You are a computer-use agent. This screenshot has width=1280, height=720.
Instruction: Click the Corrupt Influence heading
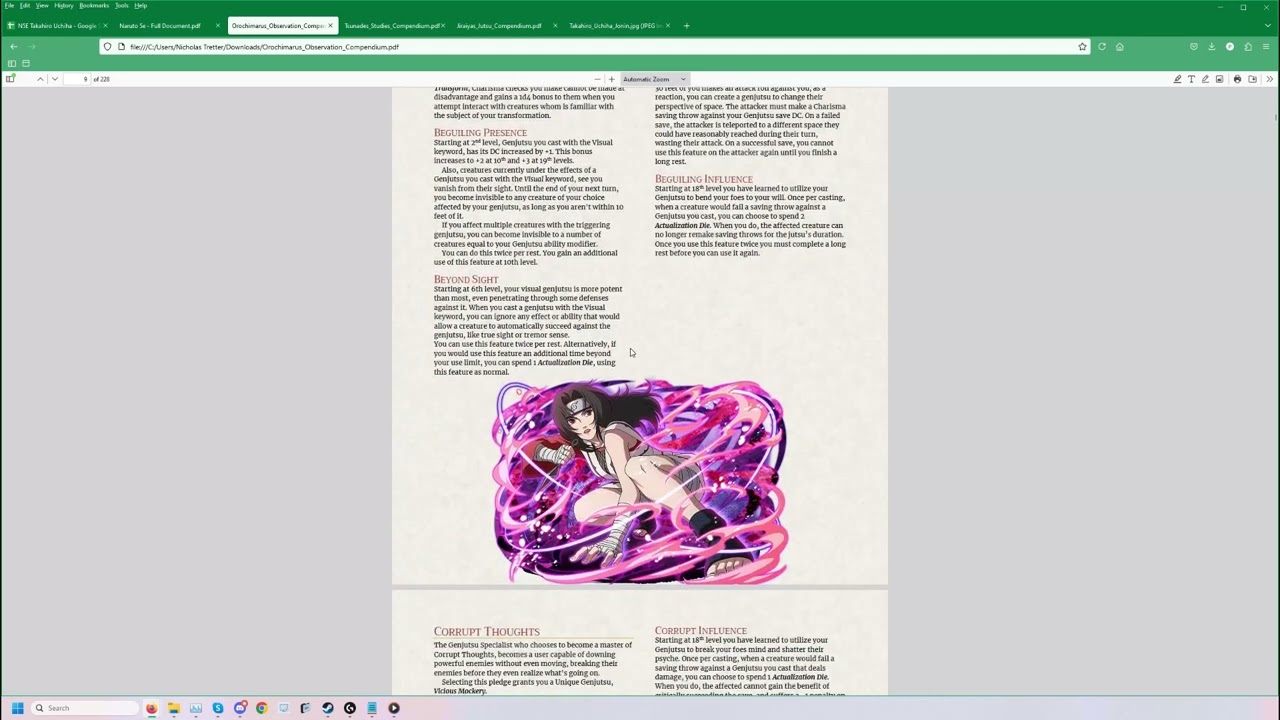(700, 631)
